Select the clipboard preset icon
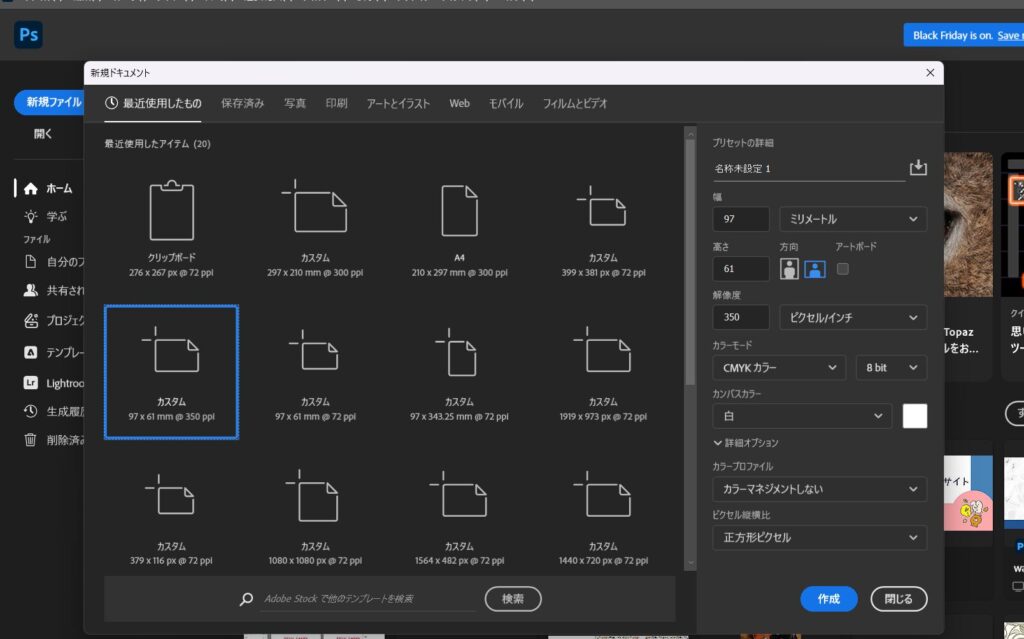Image resolution: width=1024 pixels, height=639 pixels. (x=171, y=211)
